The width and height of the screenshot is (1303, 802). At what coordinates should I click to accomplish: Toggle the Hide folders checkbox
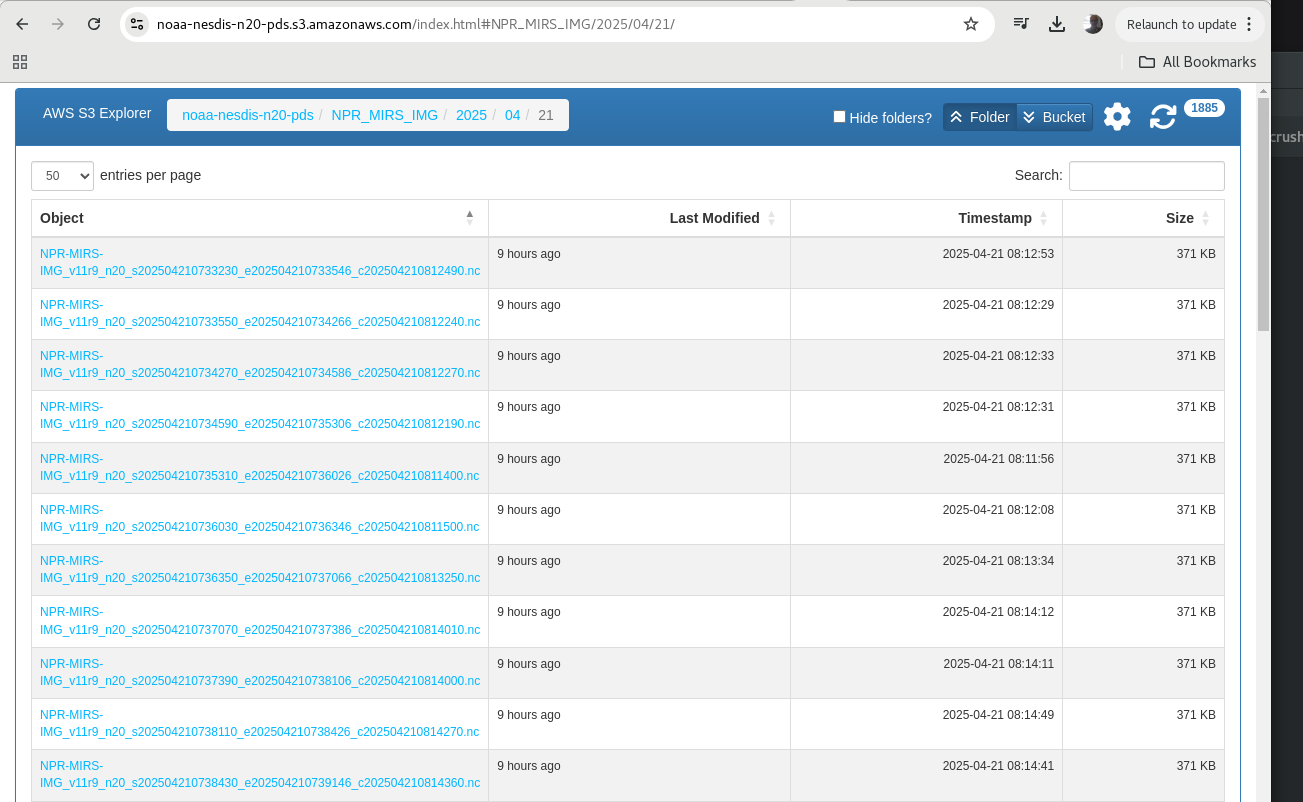(839, 117)
